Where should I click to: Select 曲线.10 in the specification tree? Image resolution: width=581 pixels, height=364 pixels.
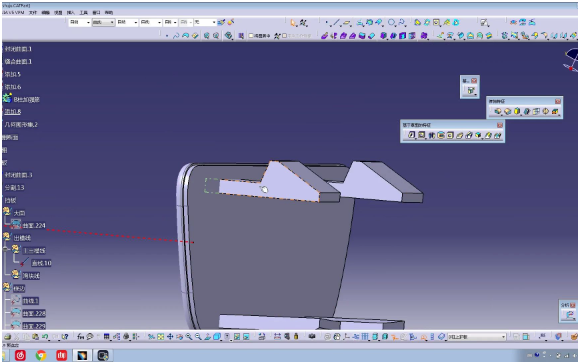(42, 263)
